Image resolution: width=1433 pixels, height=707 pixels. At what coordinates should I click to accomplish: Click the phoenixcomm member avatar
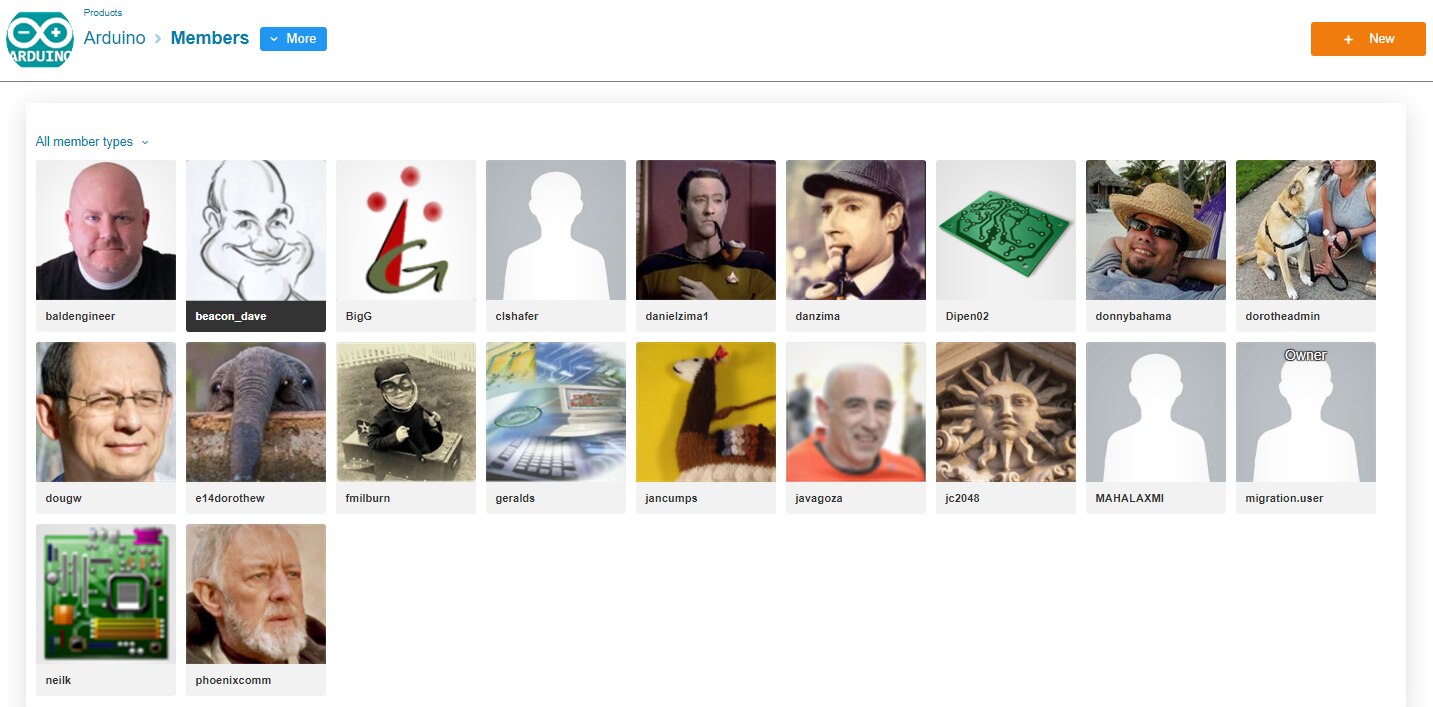pyautogui.click(x=256, y=594)
